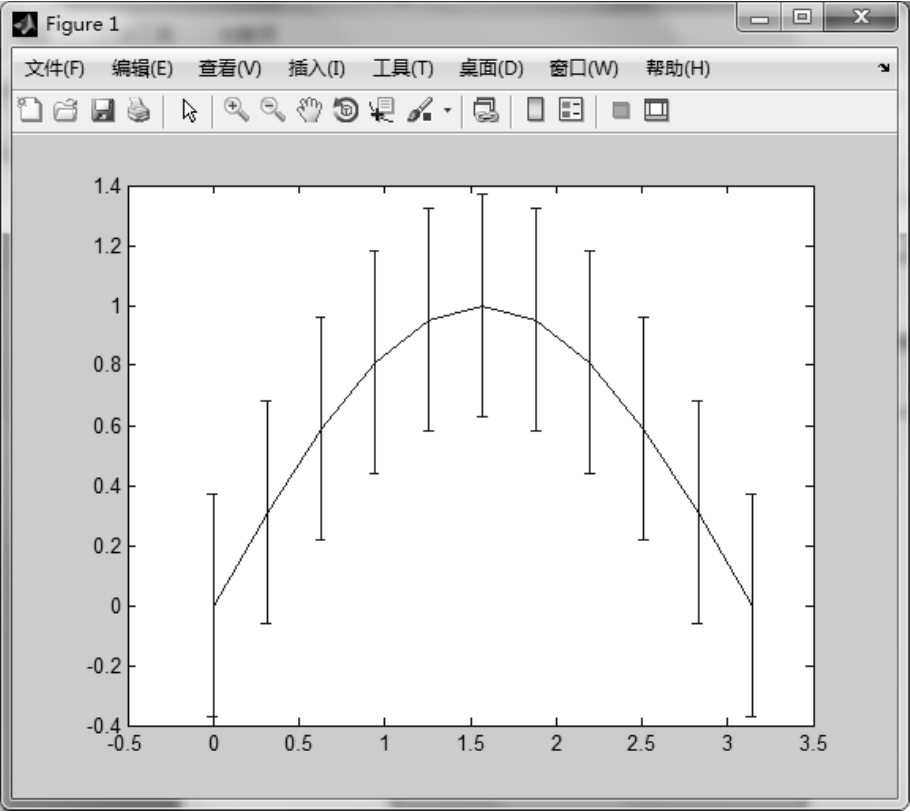Select the Data Cursor tool
This screenshot has height=812, width=910.
382,111
